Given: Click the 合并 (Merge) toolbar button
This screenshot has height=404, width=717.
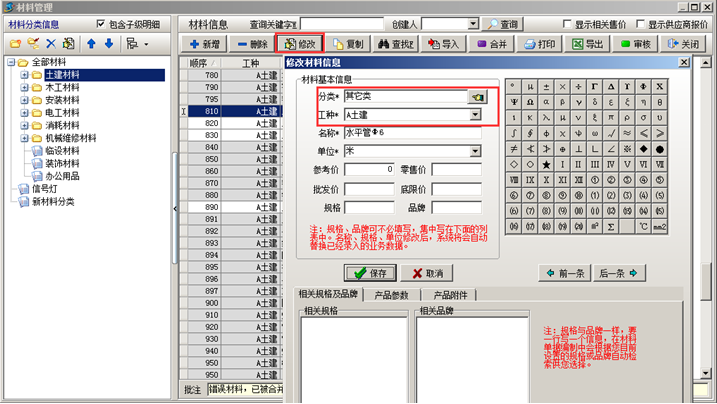Looking at the screenshot, I should [x=491, y=44].
